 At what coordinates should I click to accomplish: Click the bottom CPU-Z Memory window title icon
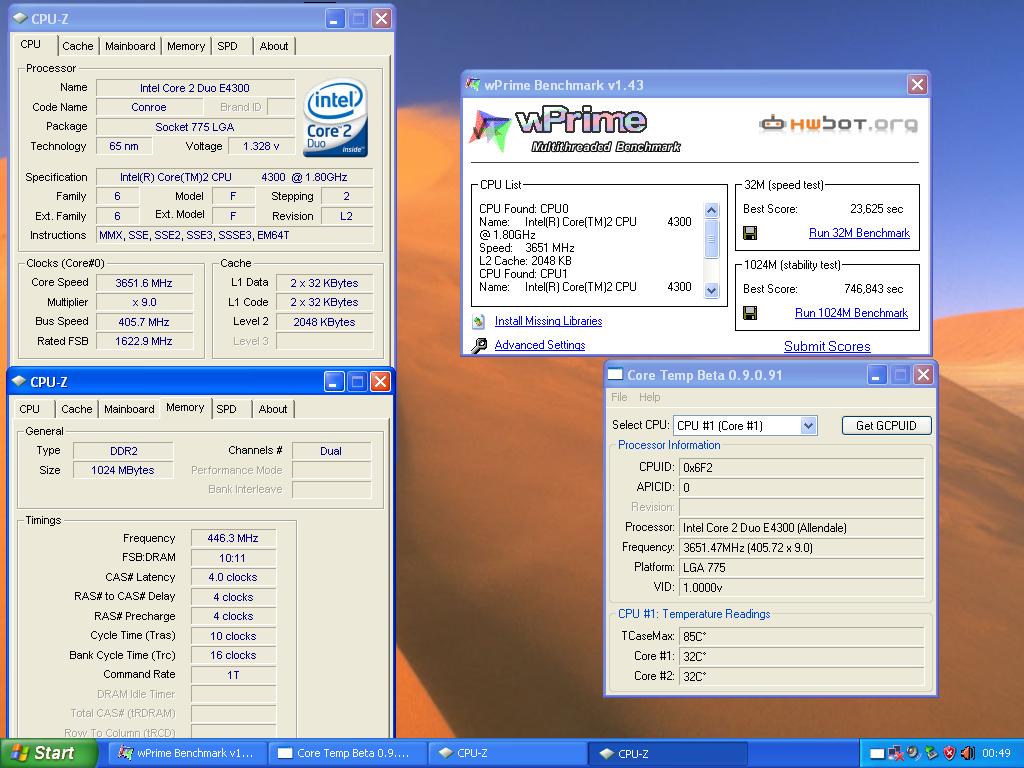click(19, 381)
